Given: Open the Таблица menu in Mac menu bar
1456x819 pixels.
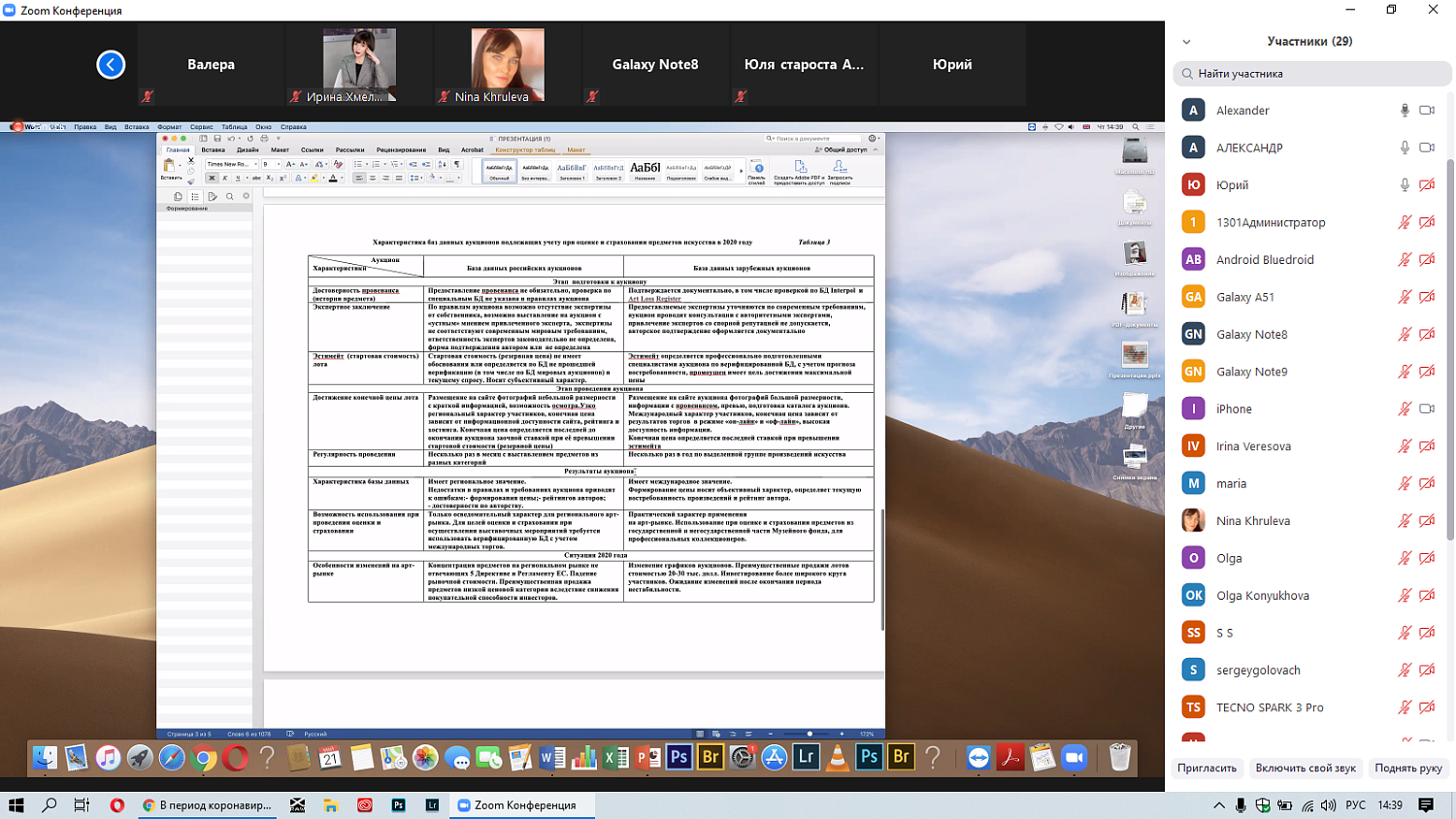Looking at the screenshot, I should 234,127.
